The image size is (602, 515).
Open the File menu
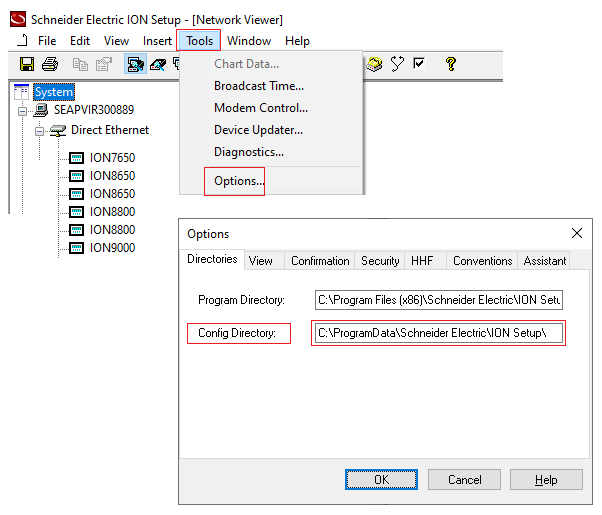coord(47,41)
